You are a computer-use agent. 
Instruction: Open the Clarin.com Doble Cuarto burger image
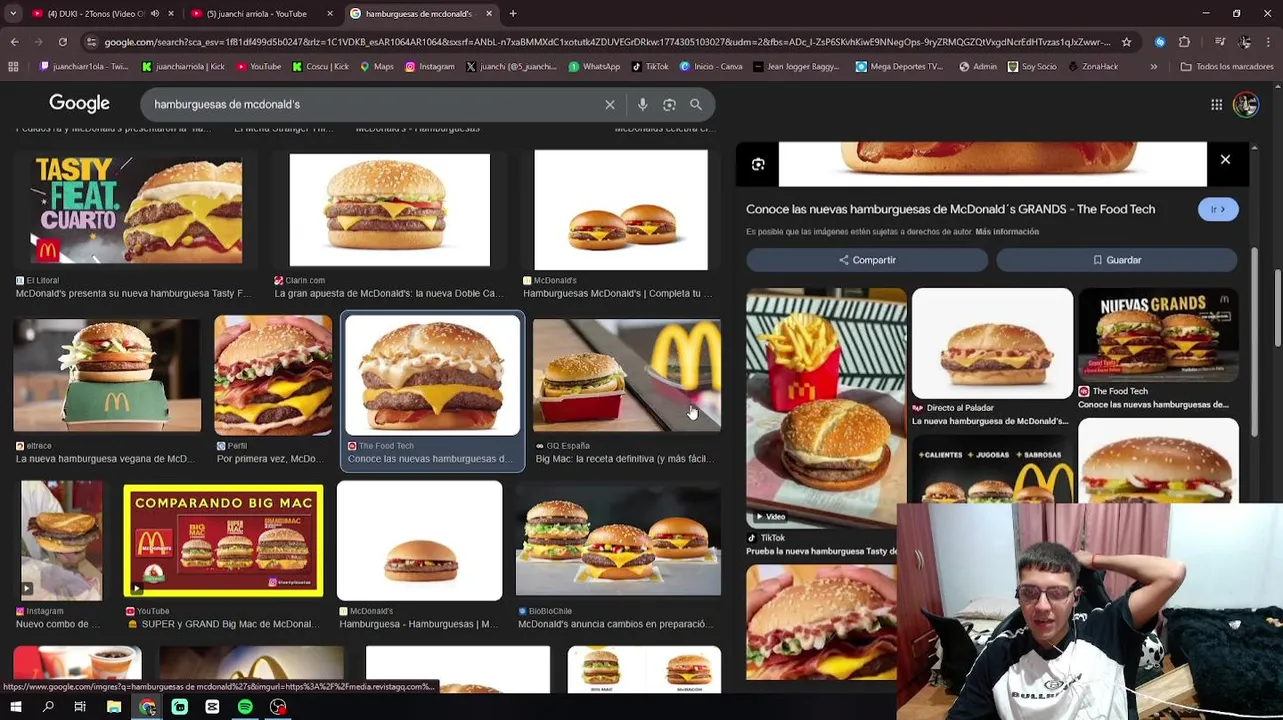pyautogui.click(x=390, y=210)
